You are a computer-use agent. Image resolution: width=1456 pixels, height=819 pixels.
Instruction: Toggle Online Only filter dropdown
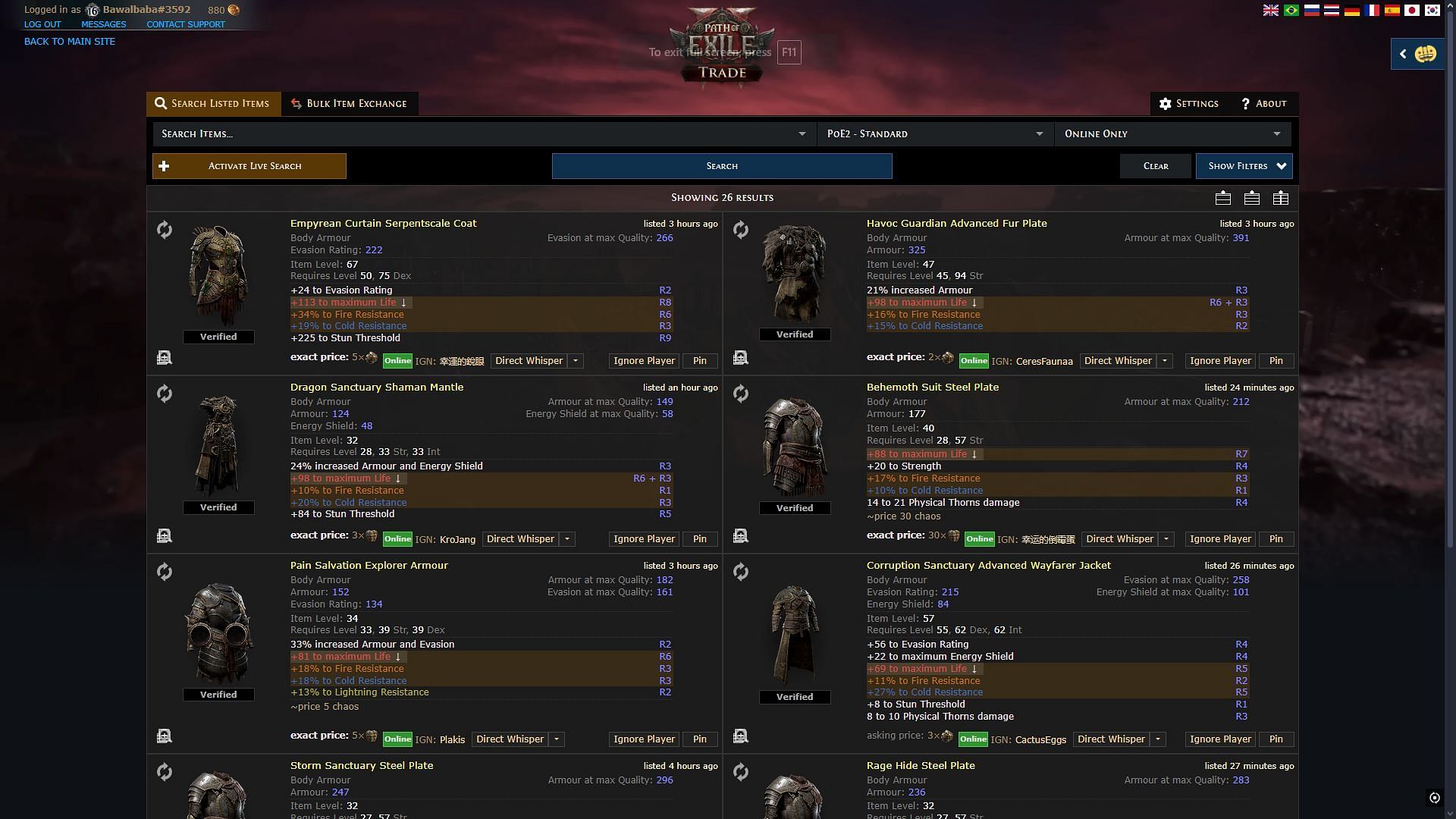click(x=1277, y=133)
